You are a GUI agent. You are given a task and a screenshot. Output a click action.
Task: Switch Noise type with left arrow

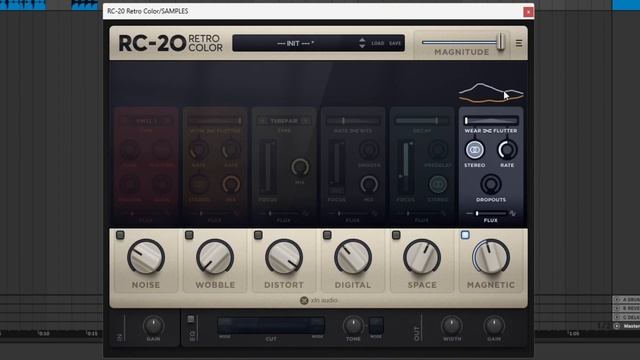[124, 121]
